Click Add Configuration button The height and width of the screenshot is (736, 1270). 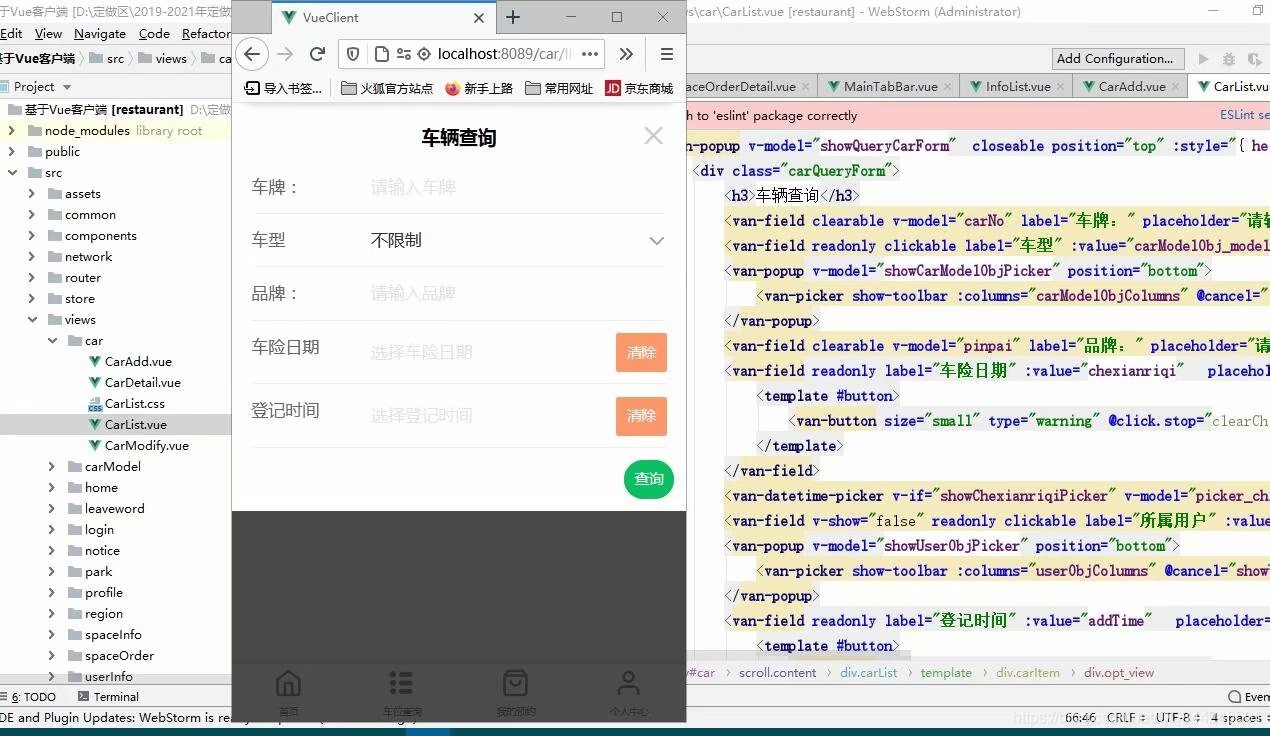pos(1118,58)
